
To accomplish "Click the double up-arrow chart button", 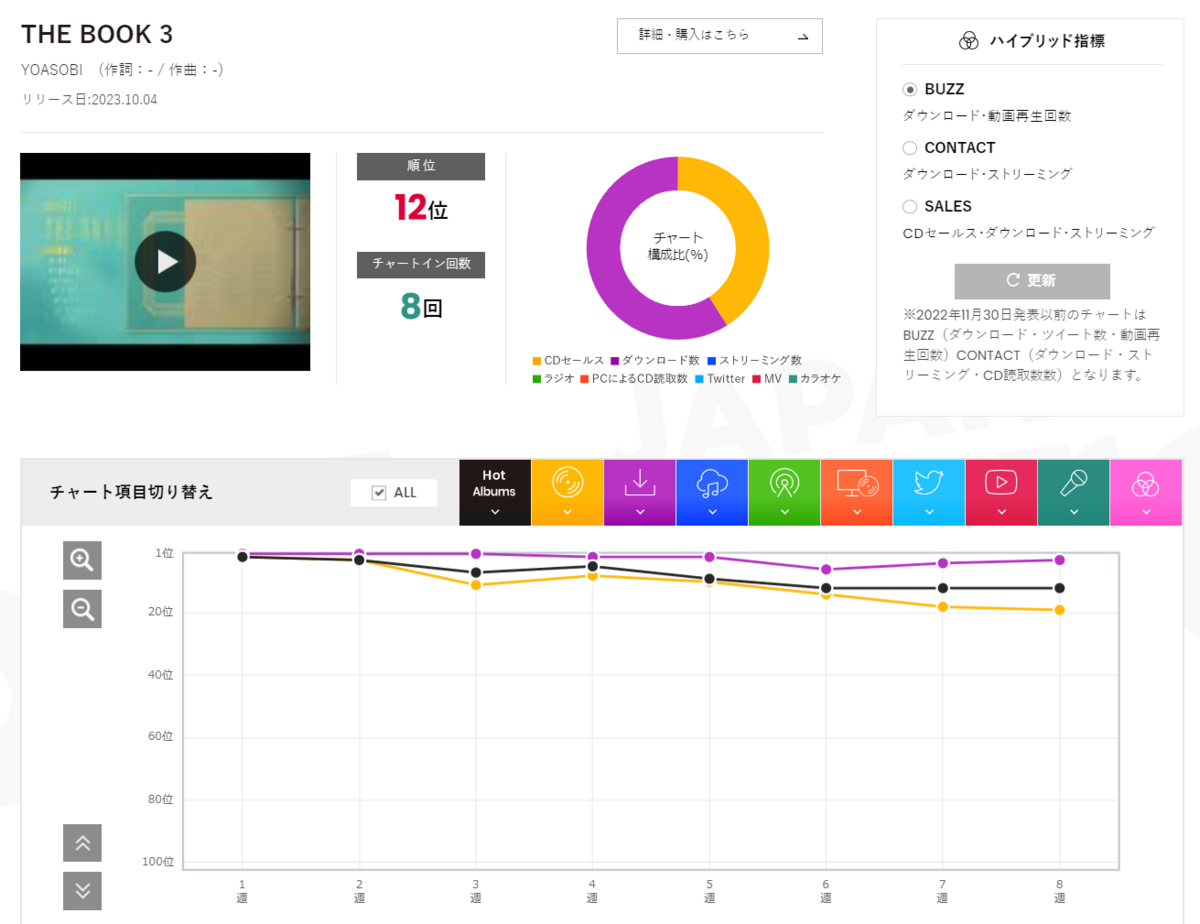I will [x=82, y=843].
